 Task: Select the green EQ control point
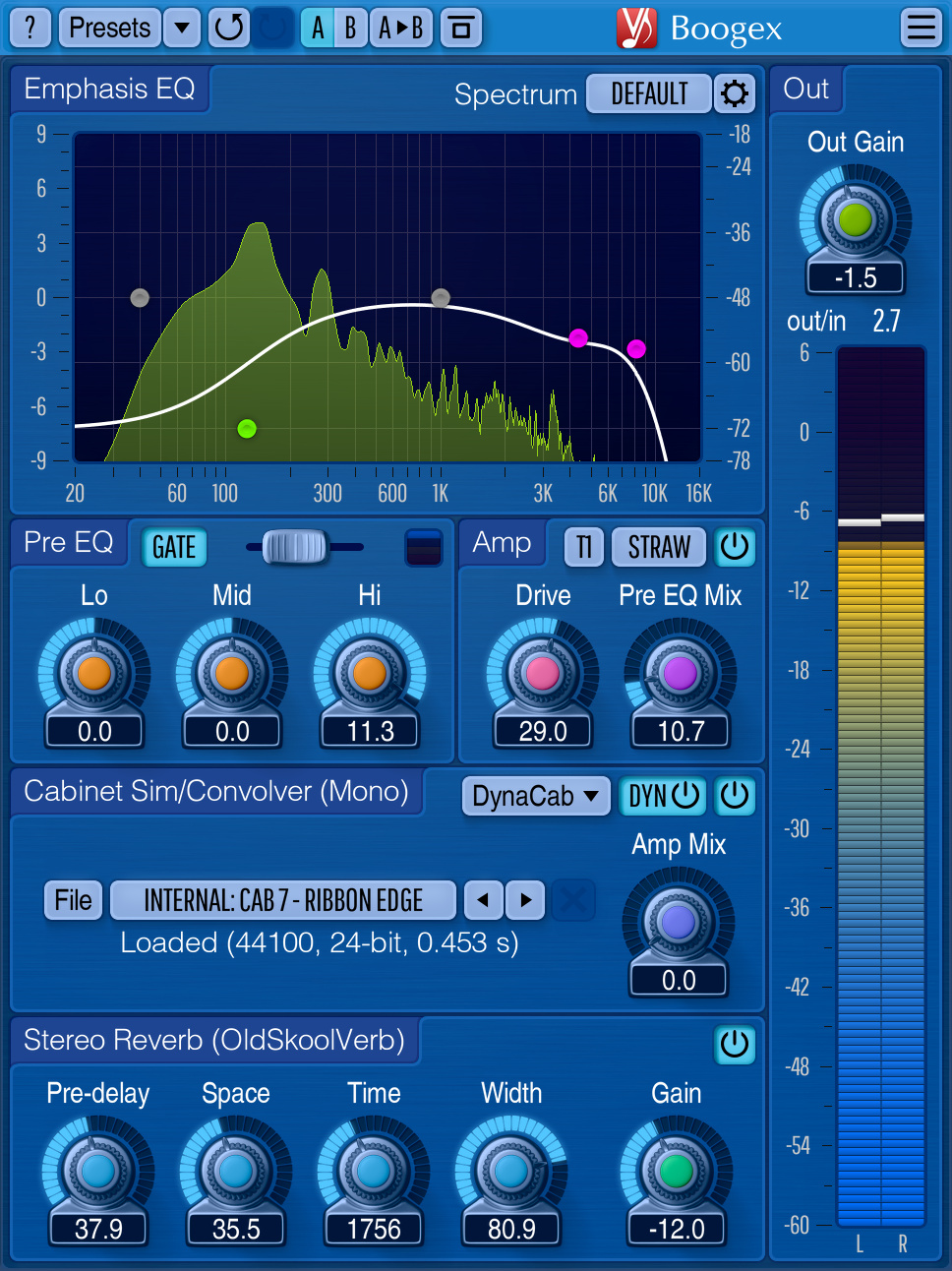247,428
